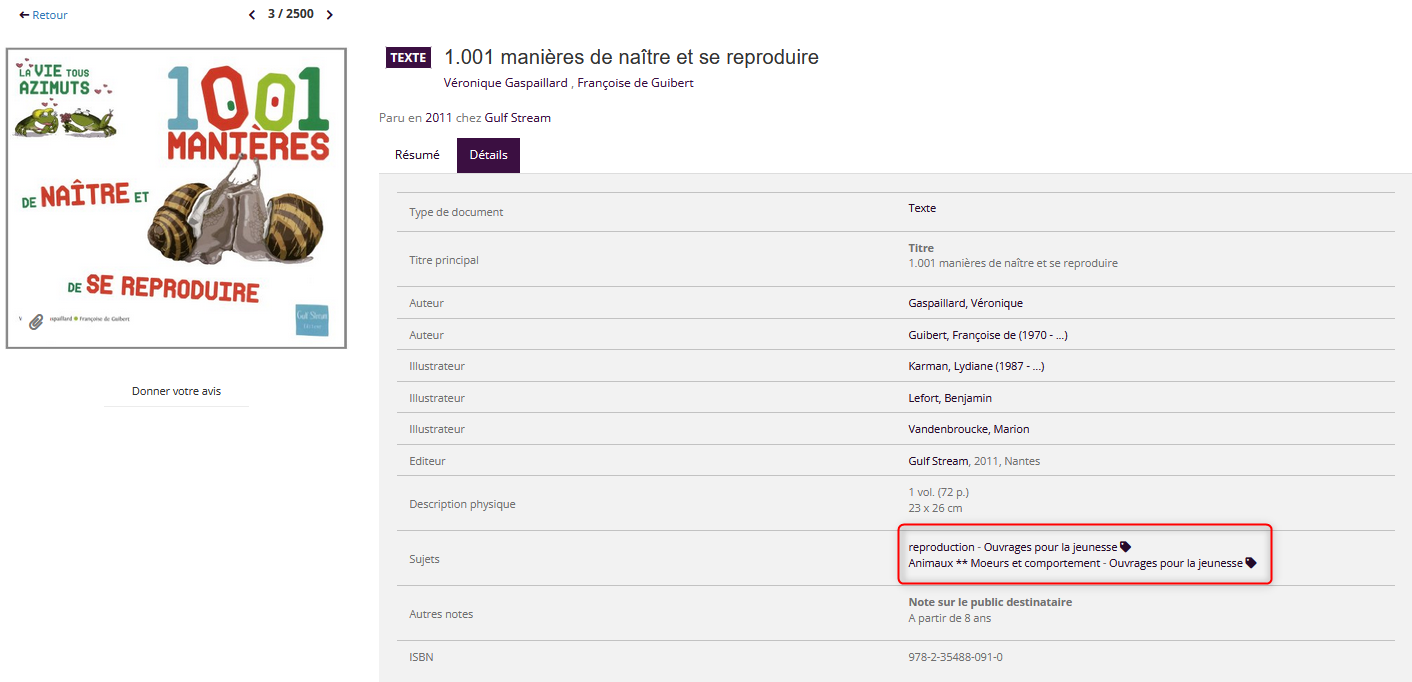Go back using the Retour link
This screenshot has width=1412, height=682.
click(x=44, y=15)
